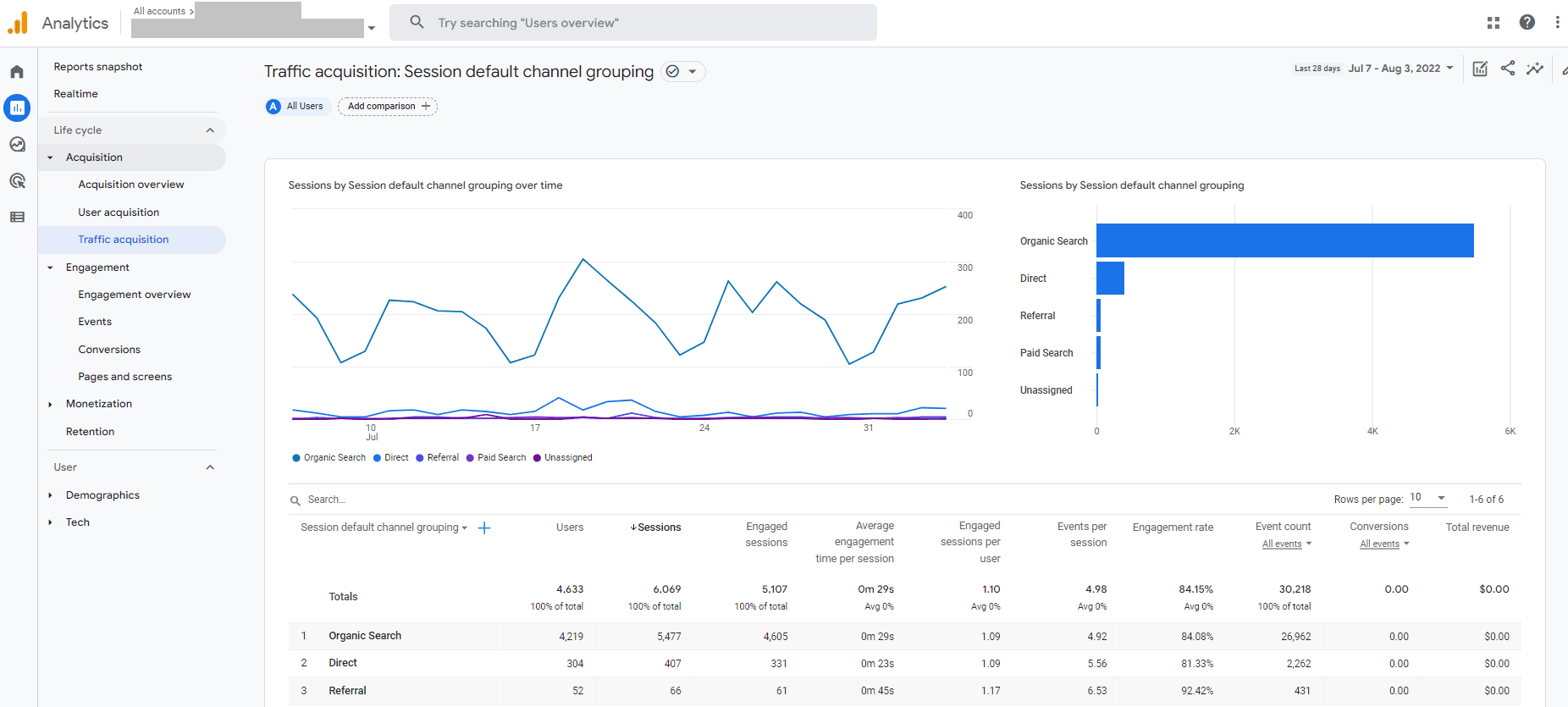Click the Referral table row label
1568x707 pixels.
click(x=347, y=691)
